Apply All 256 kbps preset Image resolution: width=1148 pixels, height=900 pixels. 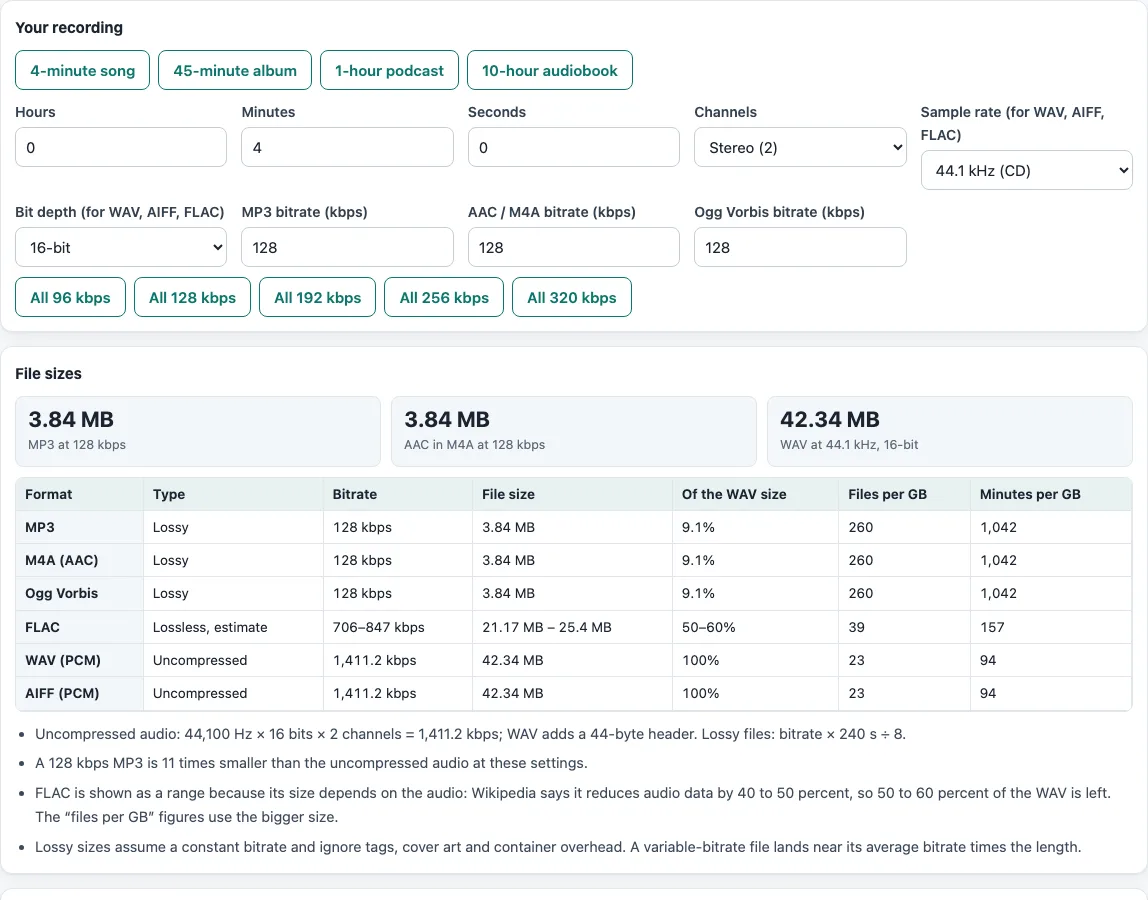(x=444, y=297)
